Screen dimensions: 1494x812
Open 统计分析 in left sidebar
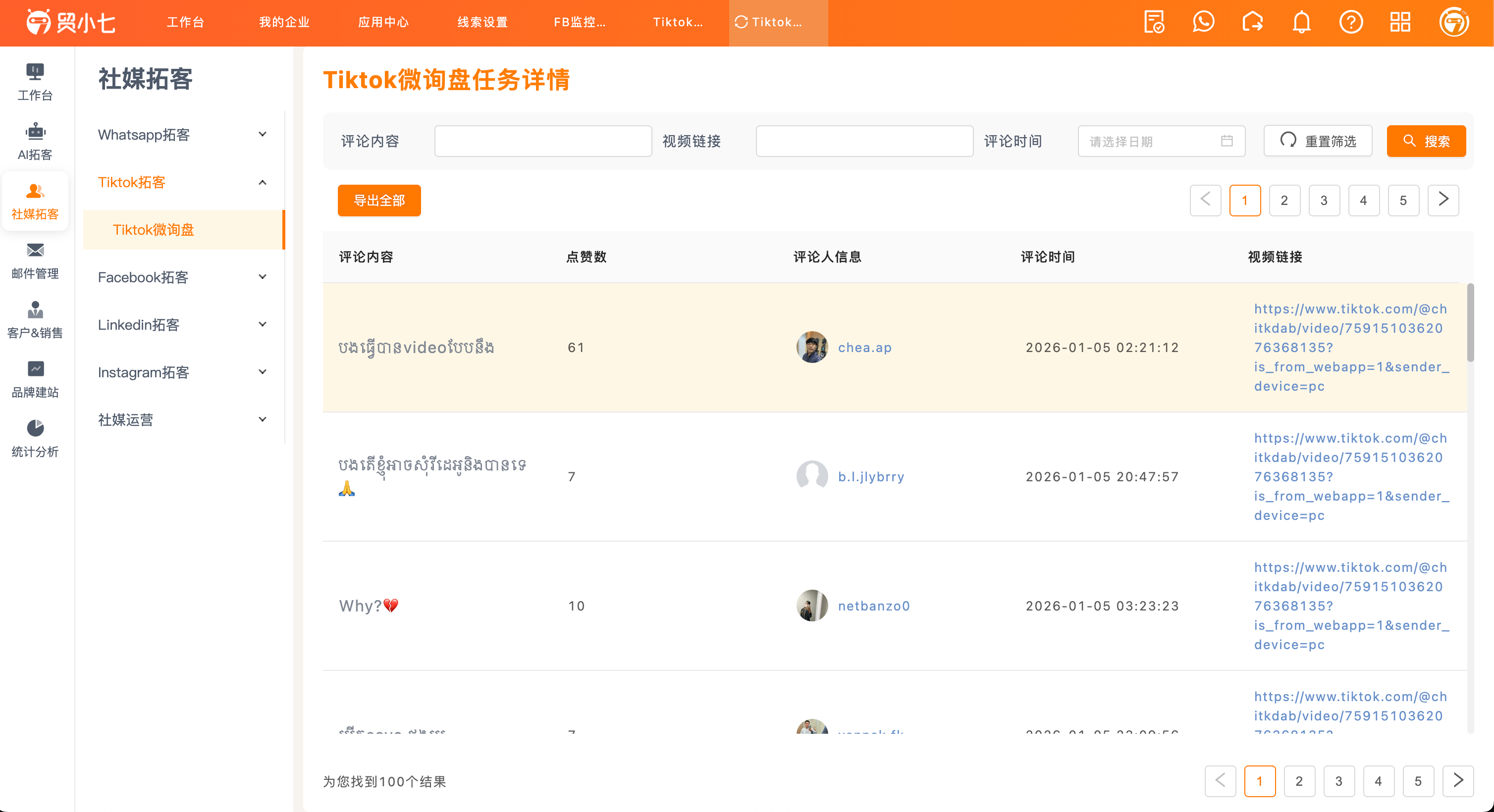pyautogui.click(x=35, y=439)
